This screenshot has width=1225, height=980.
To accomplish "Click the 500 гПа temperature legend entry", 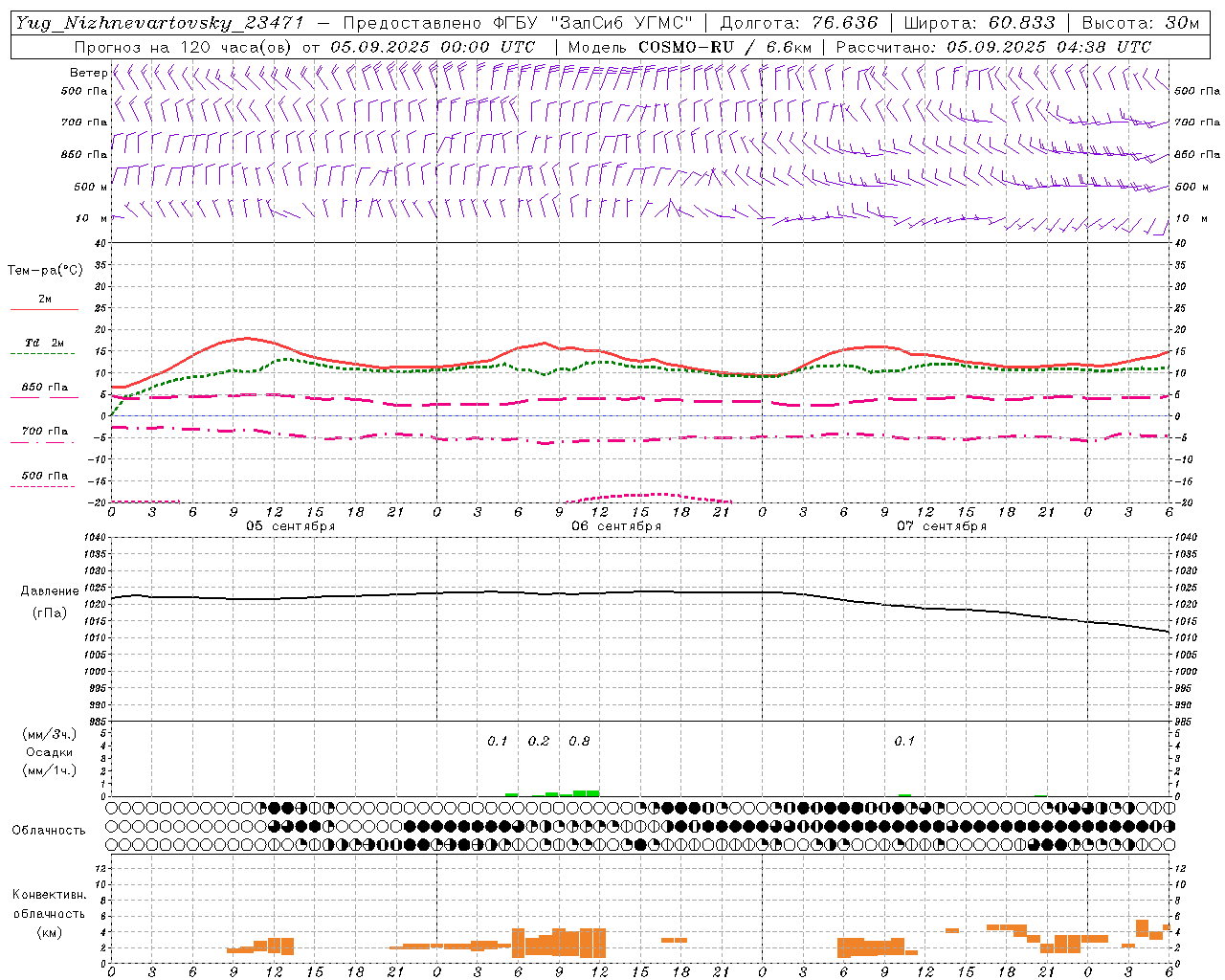I will [44, 479].
